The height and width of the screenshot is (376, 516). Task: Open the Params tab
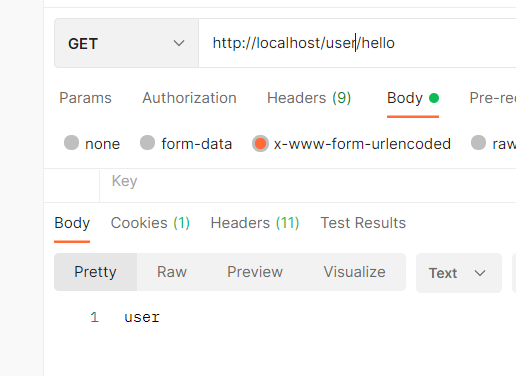tap(85, 98)
